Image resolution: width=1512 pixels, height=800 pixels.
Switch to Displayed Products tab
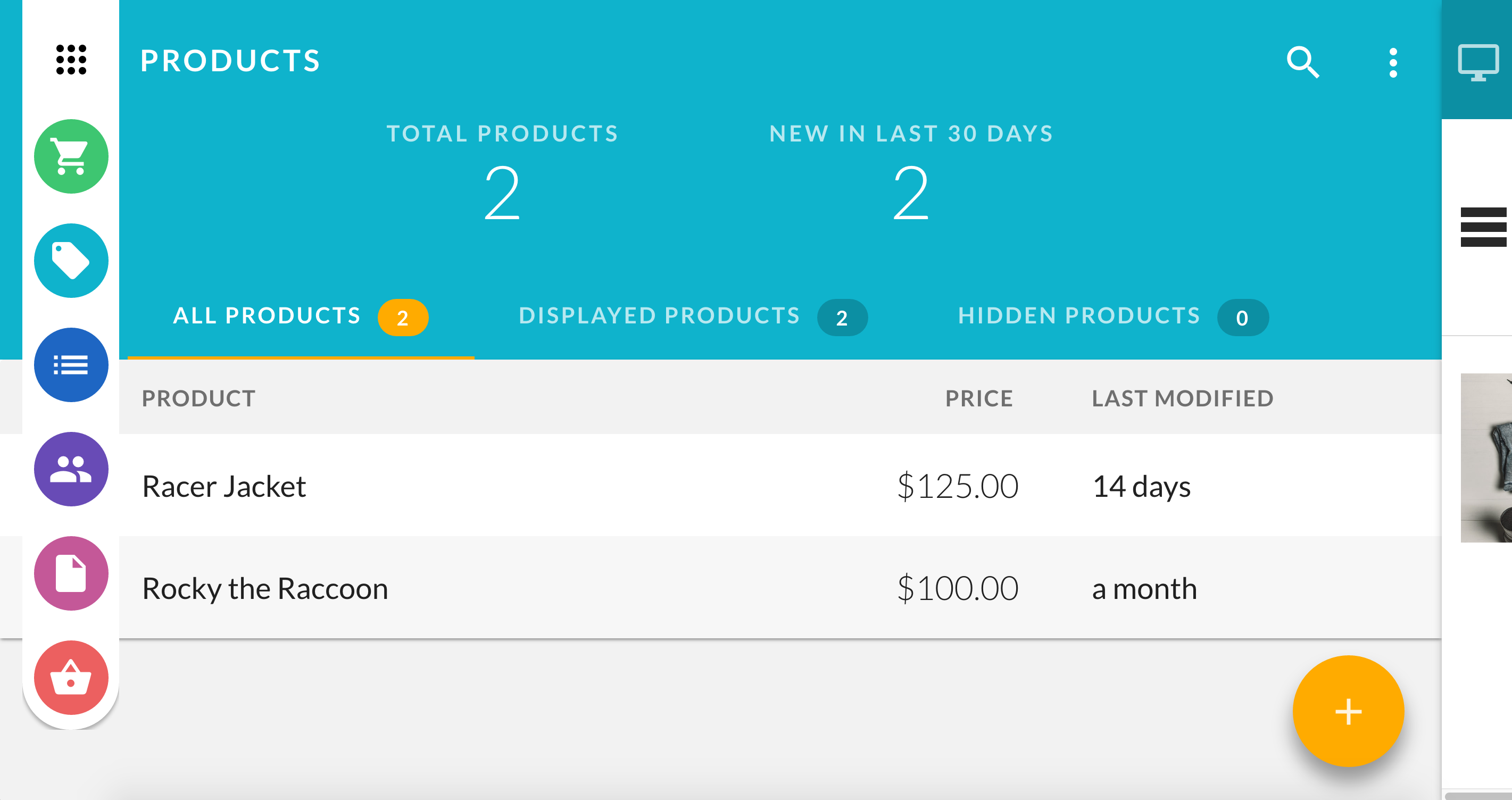tap(693, 317)
